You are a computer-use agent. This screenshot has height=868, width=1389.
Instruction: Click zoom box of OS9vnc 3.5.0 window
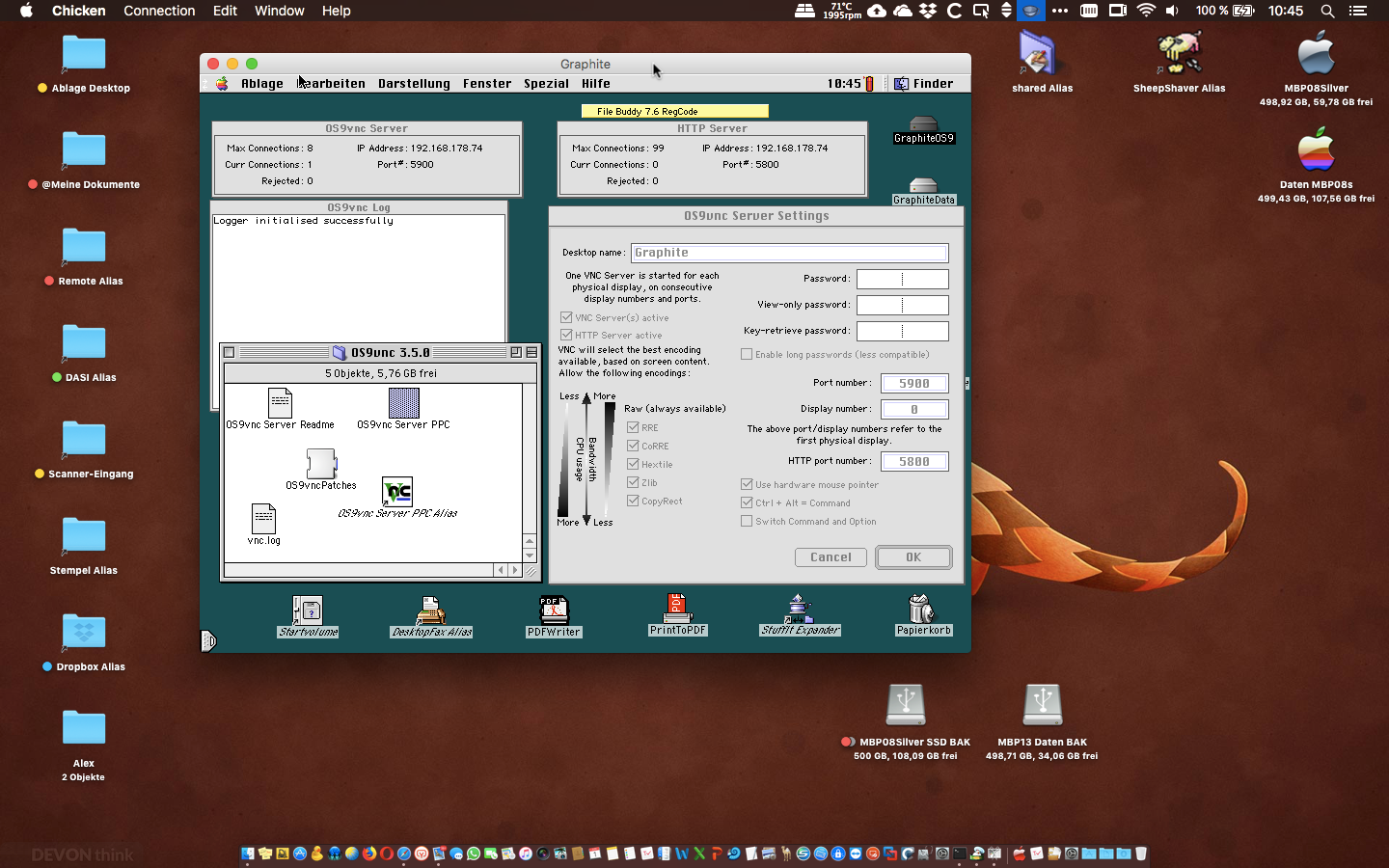point(516,353)
